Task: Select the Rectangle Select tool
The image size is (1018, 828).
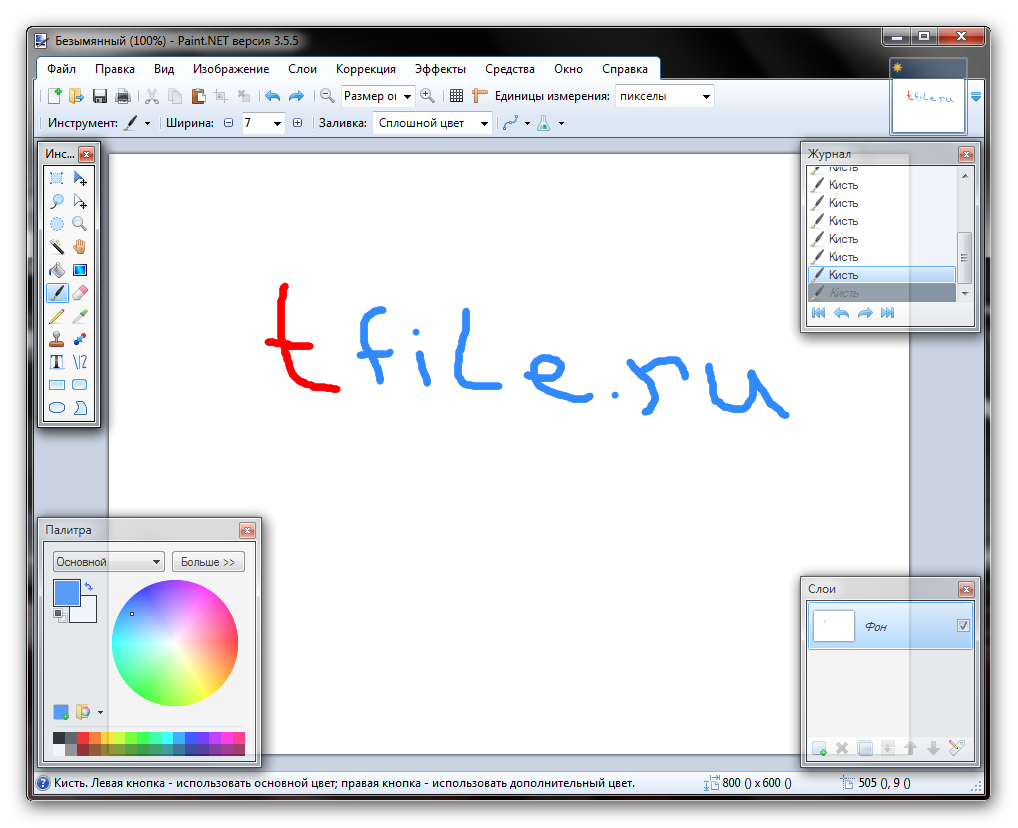Action: coord(57,178)
